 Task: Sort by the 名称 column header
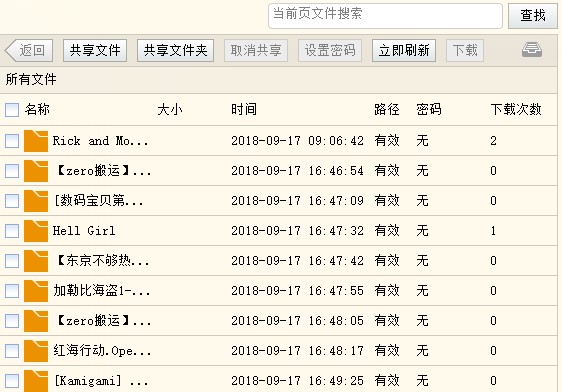point(37,109)
